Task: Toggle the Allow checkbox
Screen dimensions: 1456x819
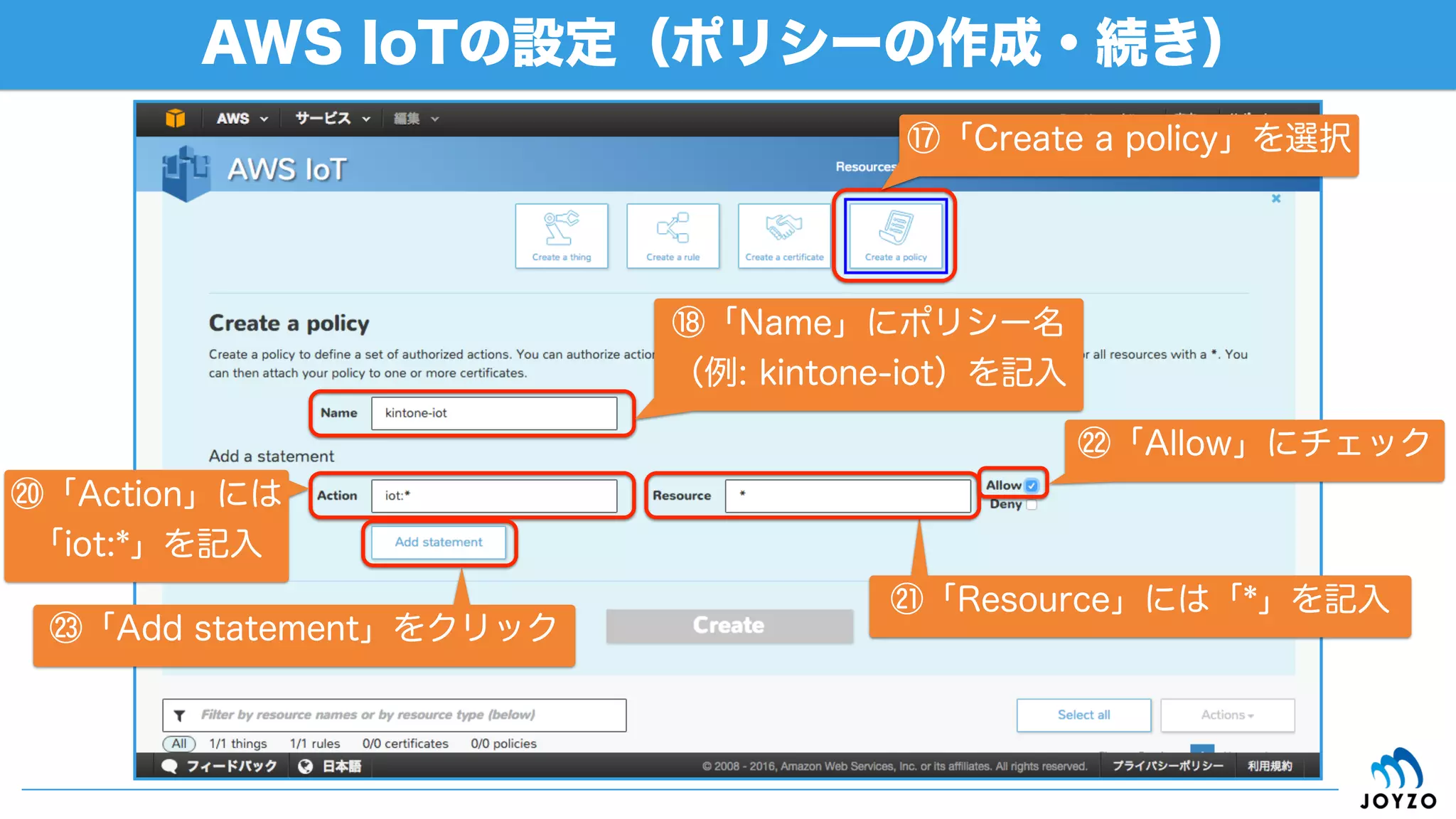Action: [1032, 486]
